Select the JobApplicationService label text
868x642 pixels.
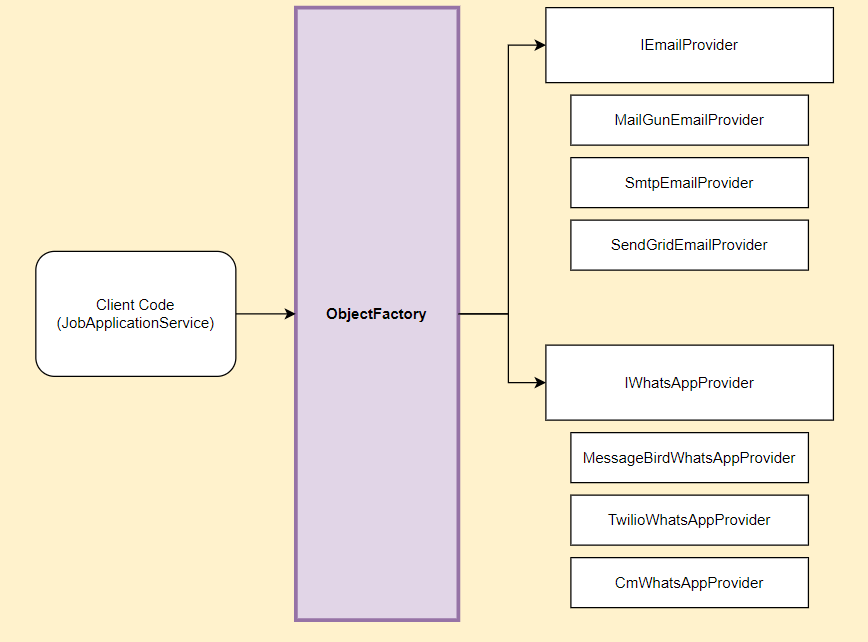[x=135, y=323]
